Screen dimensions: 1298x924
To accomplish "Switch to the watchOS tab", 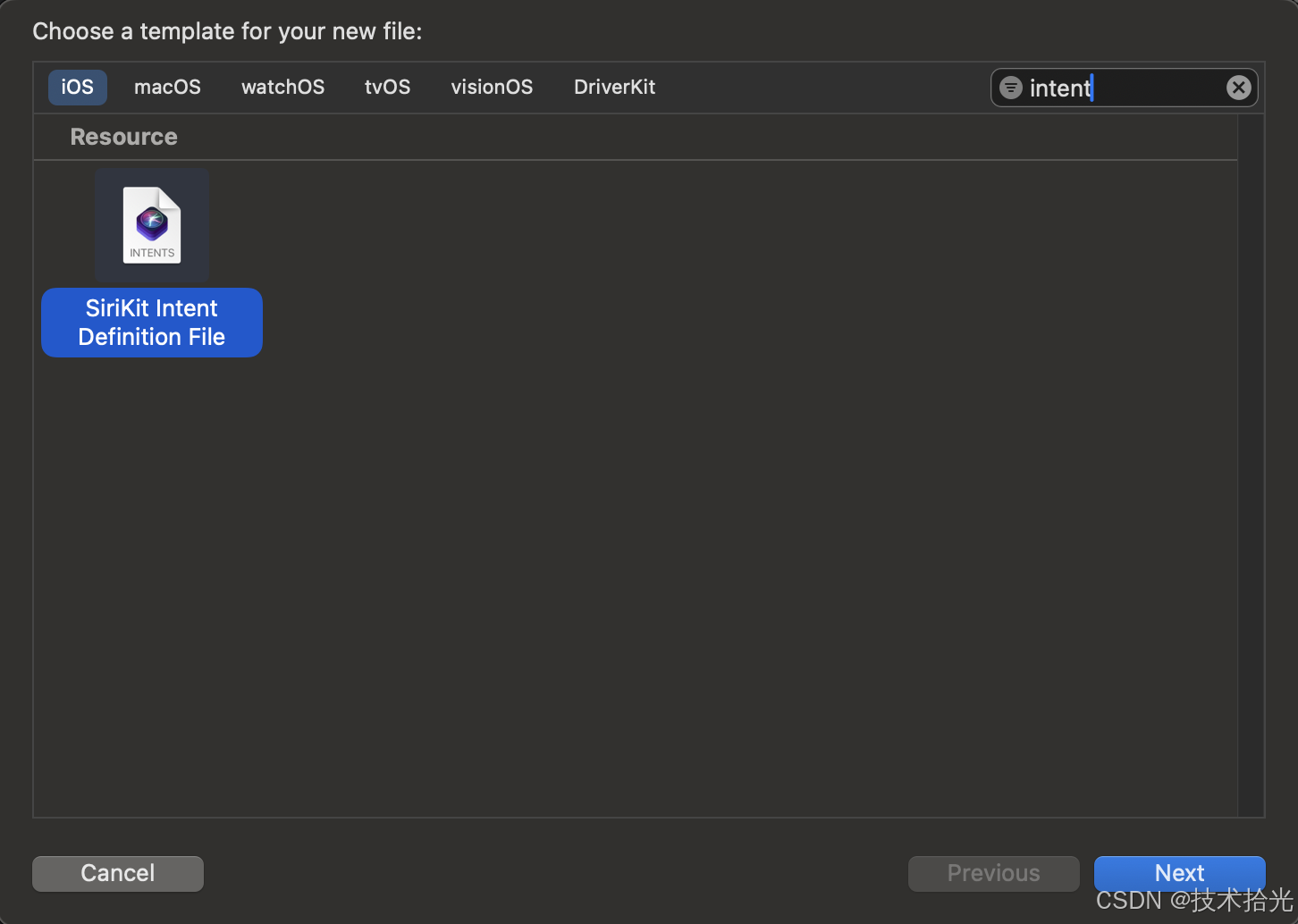I will [282, 88].
